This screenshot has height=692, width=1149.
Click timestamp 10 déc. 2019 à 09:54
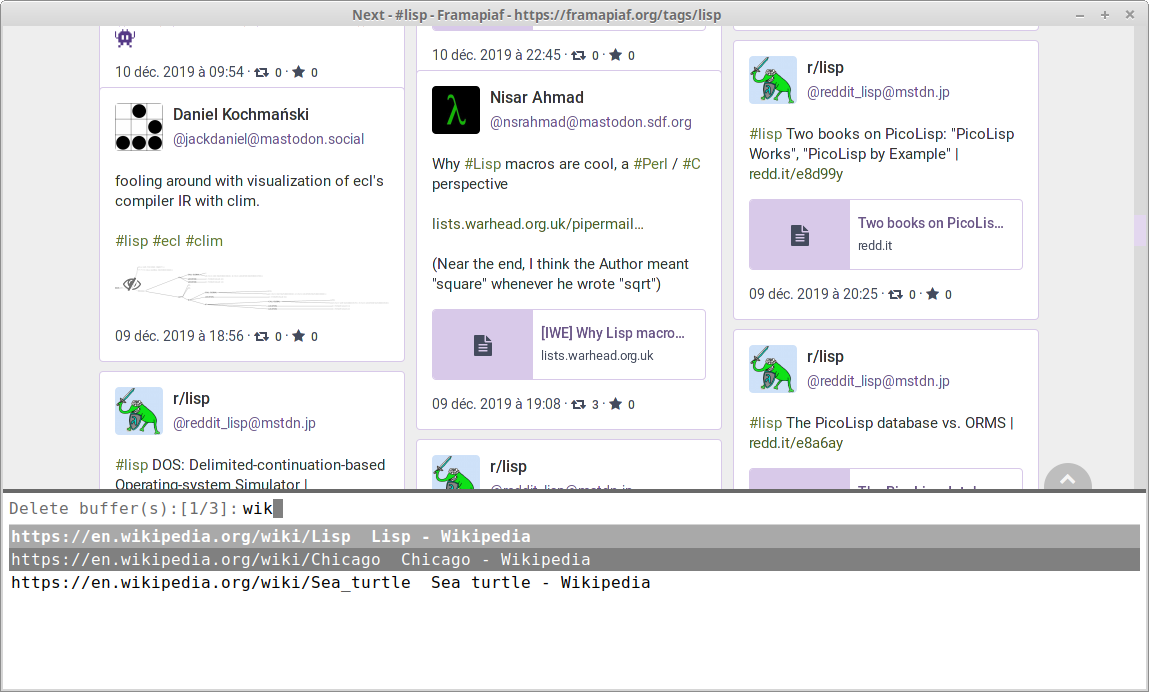coord(180,72)
